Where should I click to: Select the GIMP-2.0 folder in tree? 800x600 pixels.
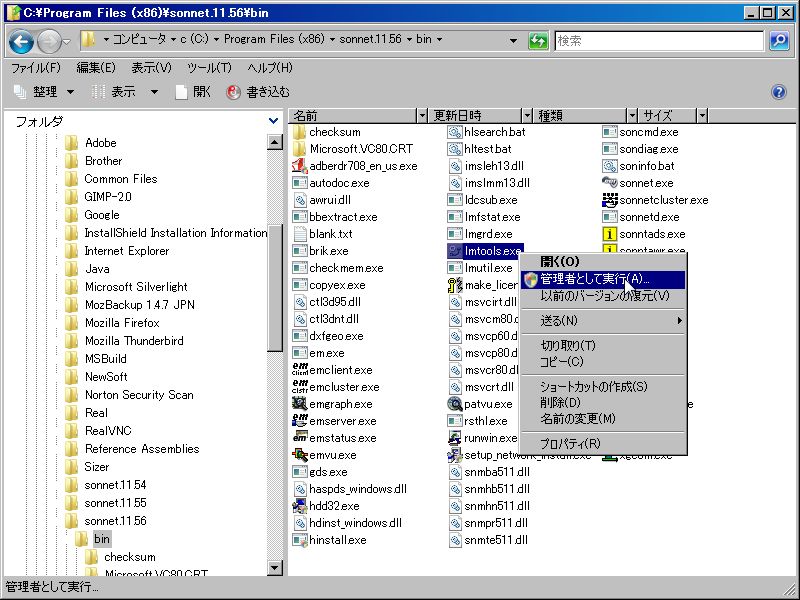(x=108, y=196)
